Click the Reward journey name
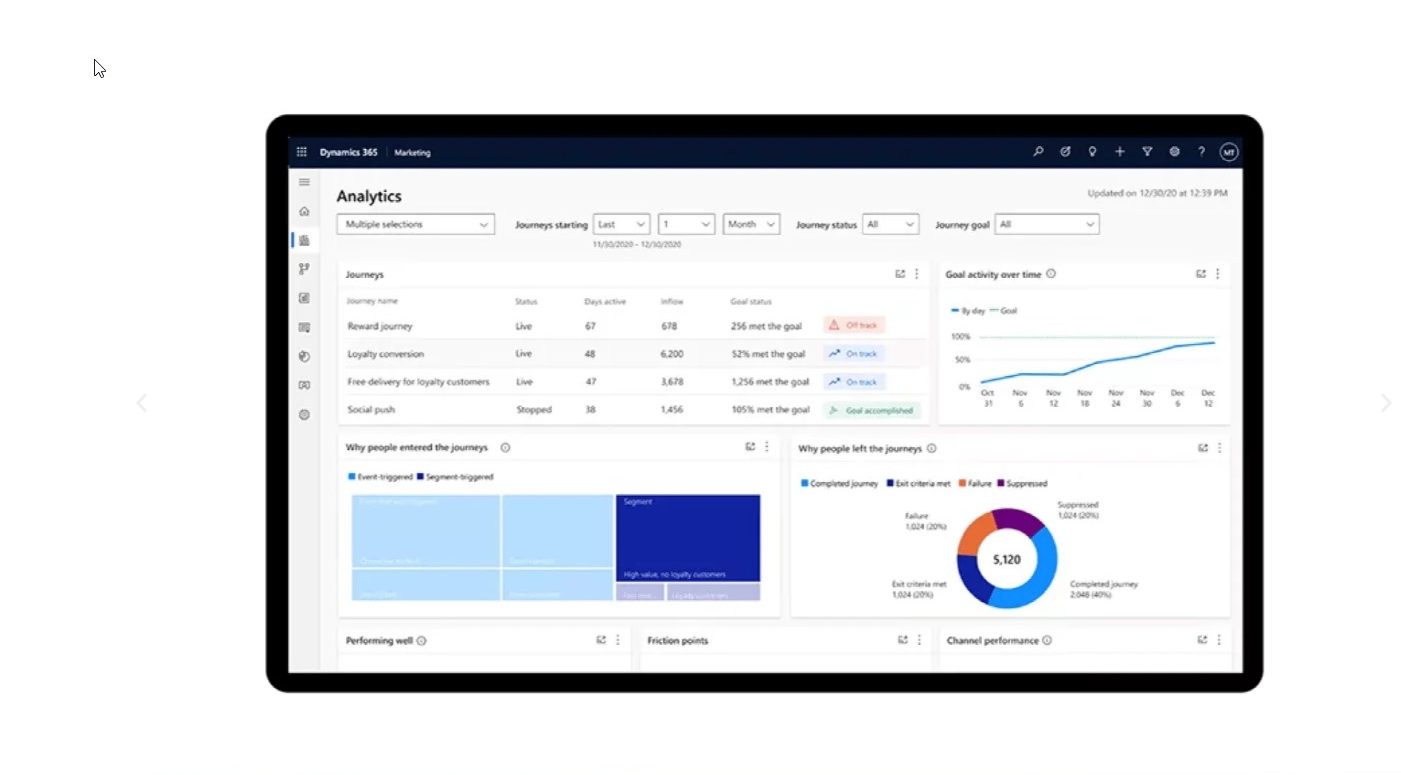The image size is (1401, 775). (380, 326)
